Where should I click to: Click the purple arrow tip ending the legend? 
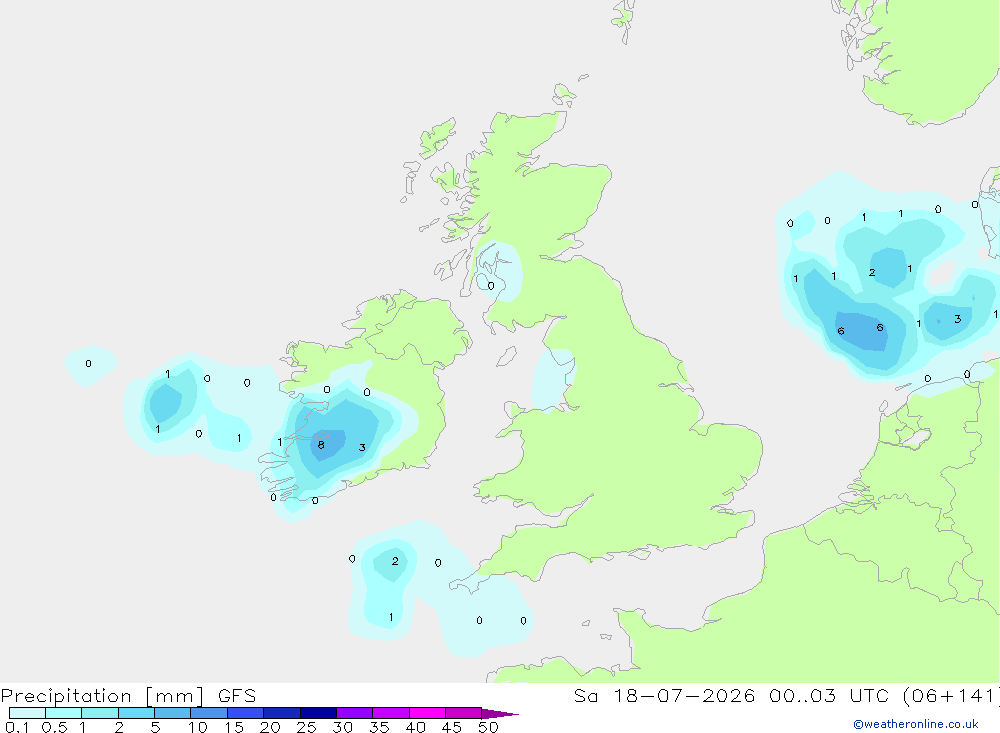[x=499, y=714]
